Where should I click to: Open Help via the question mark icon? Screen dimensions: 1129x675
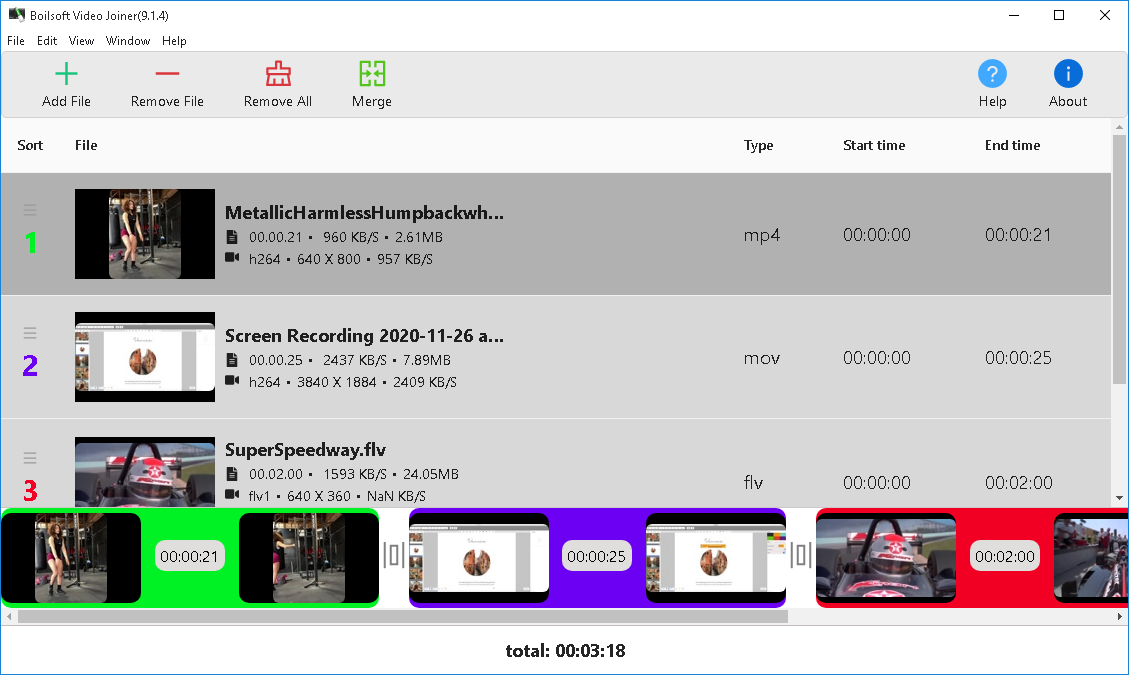(x=992, y=73)
